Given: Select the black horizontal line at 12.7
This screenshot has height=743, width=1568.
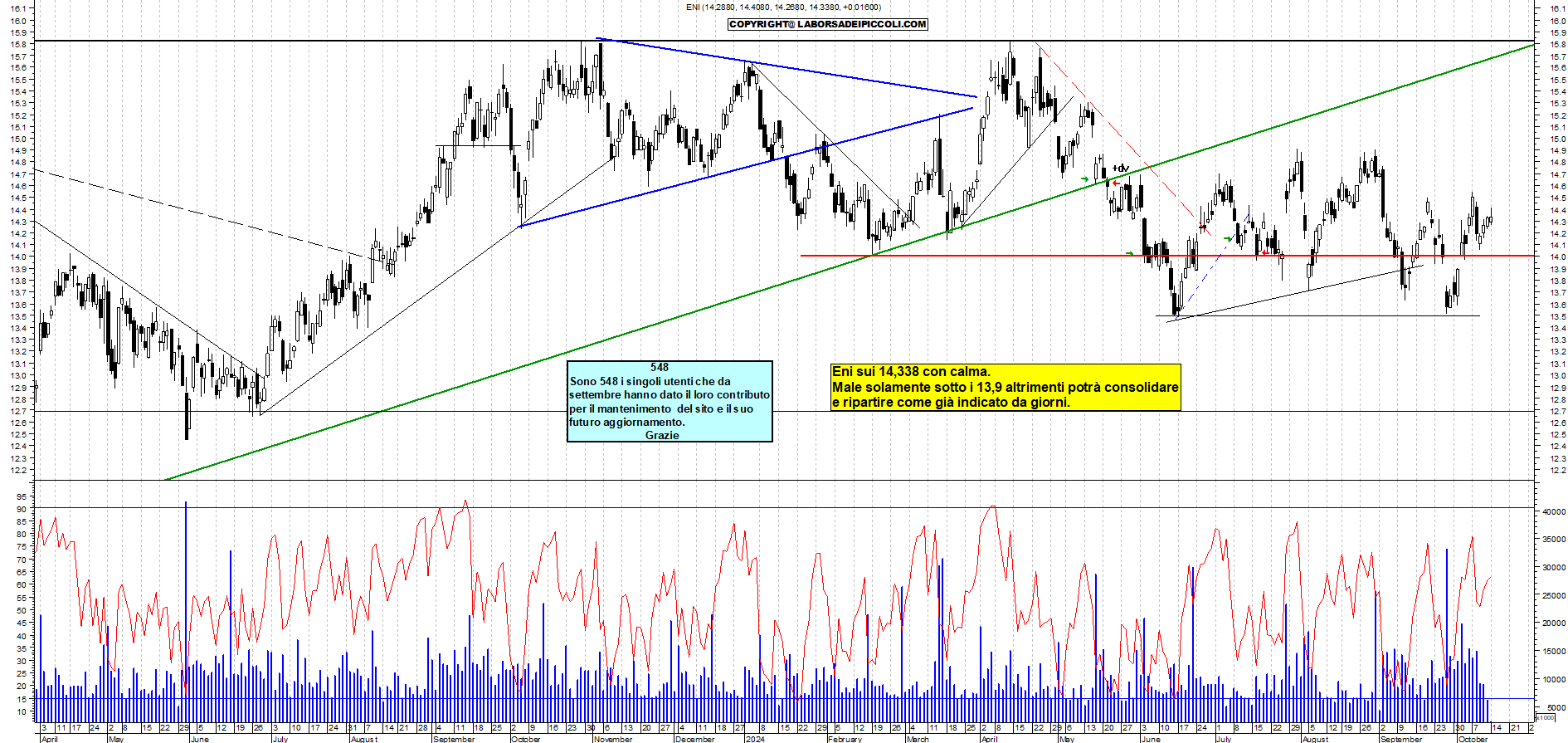Looking at the screenshot, I should point(784,411).
